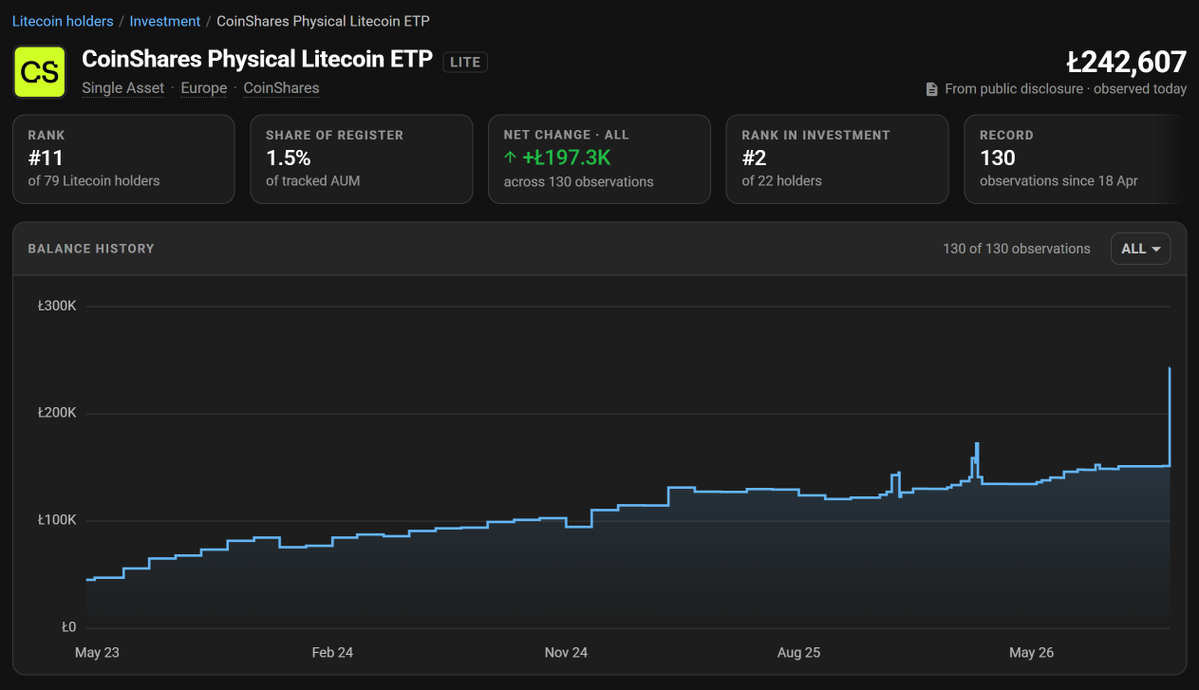Select the RANK #11 stat card

pos(124,159)
